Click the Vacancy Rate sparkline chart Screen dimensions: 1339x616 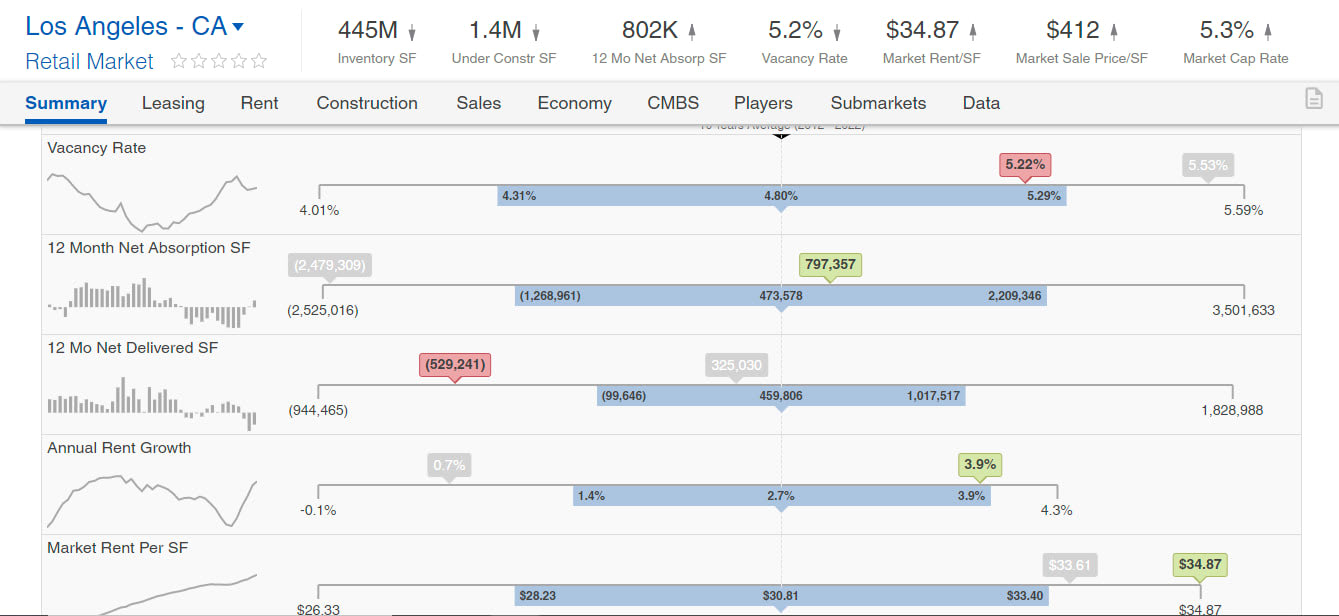(152, 199)
